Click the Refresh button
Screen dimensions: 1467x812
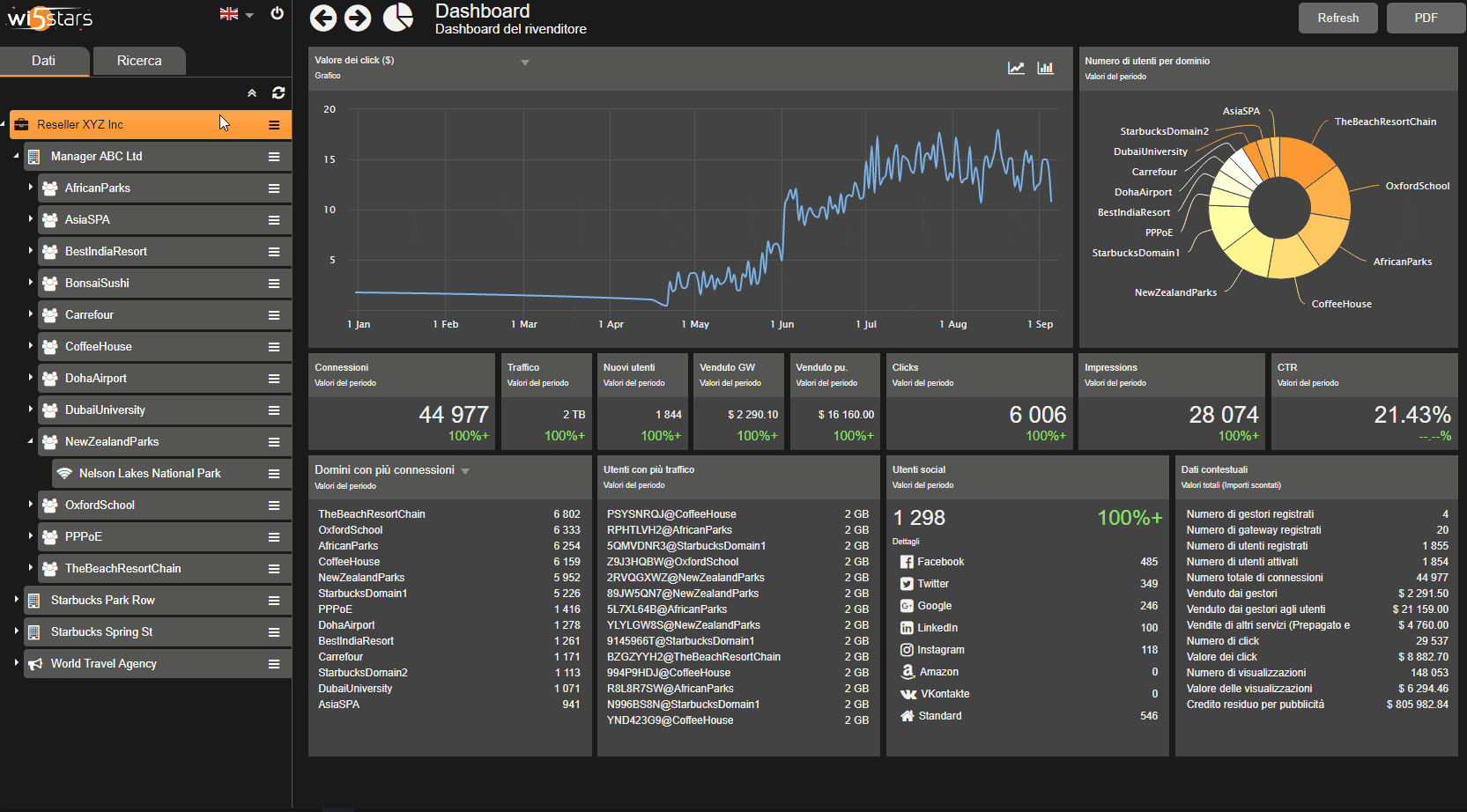pos(1337,18)
